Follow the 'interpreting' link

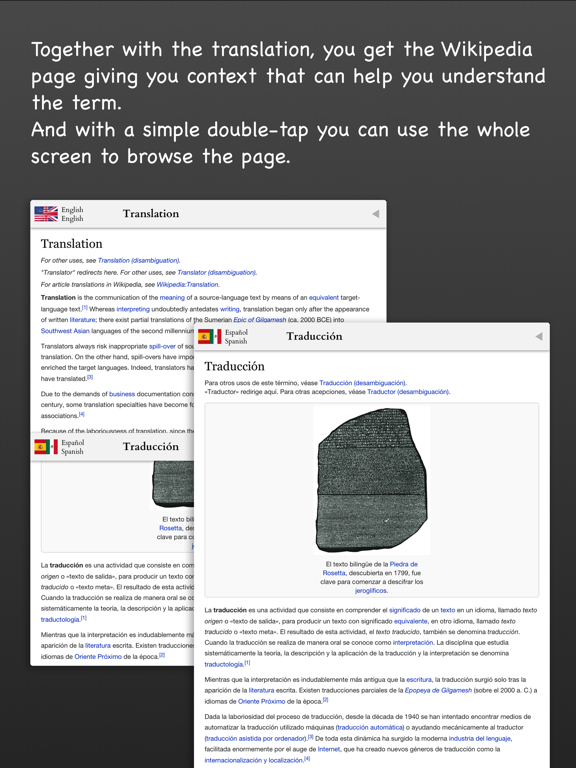pyautogui.click(x=133, y=309)
